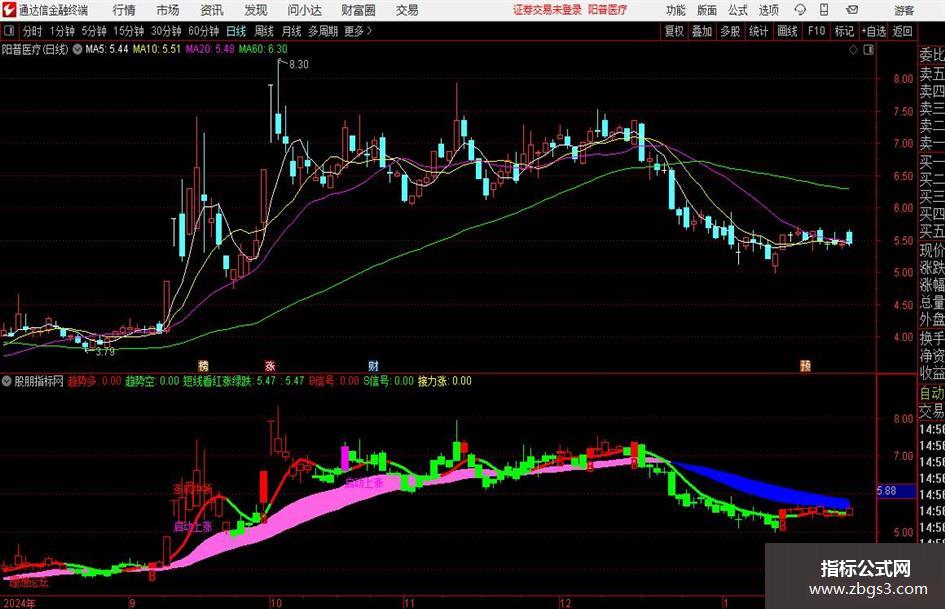Click the settings icon beside 股朋指标网 indicator

7,381
